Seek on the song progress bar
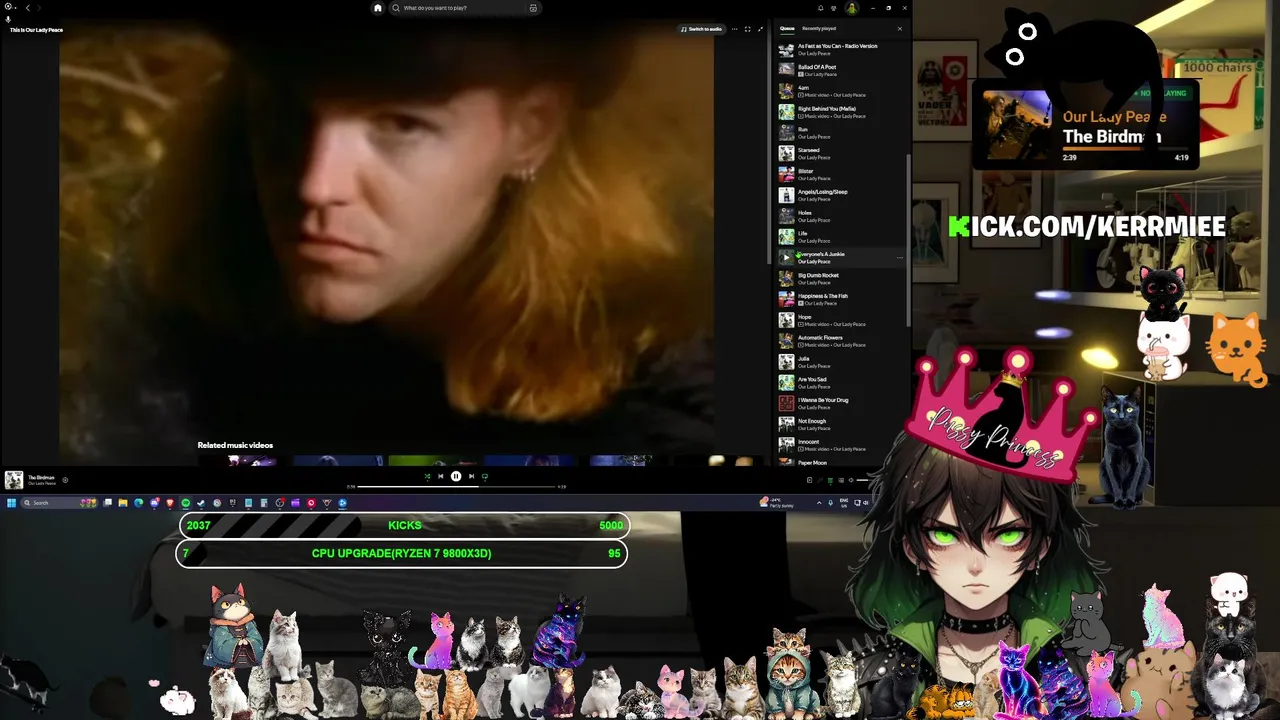This screenshot has width=1280, height=720. point(456,486)
